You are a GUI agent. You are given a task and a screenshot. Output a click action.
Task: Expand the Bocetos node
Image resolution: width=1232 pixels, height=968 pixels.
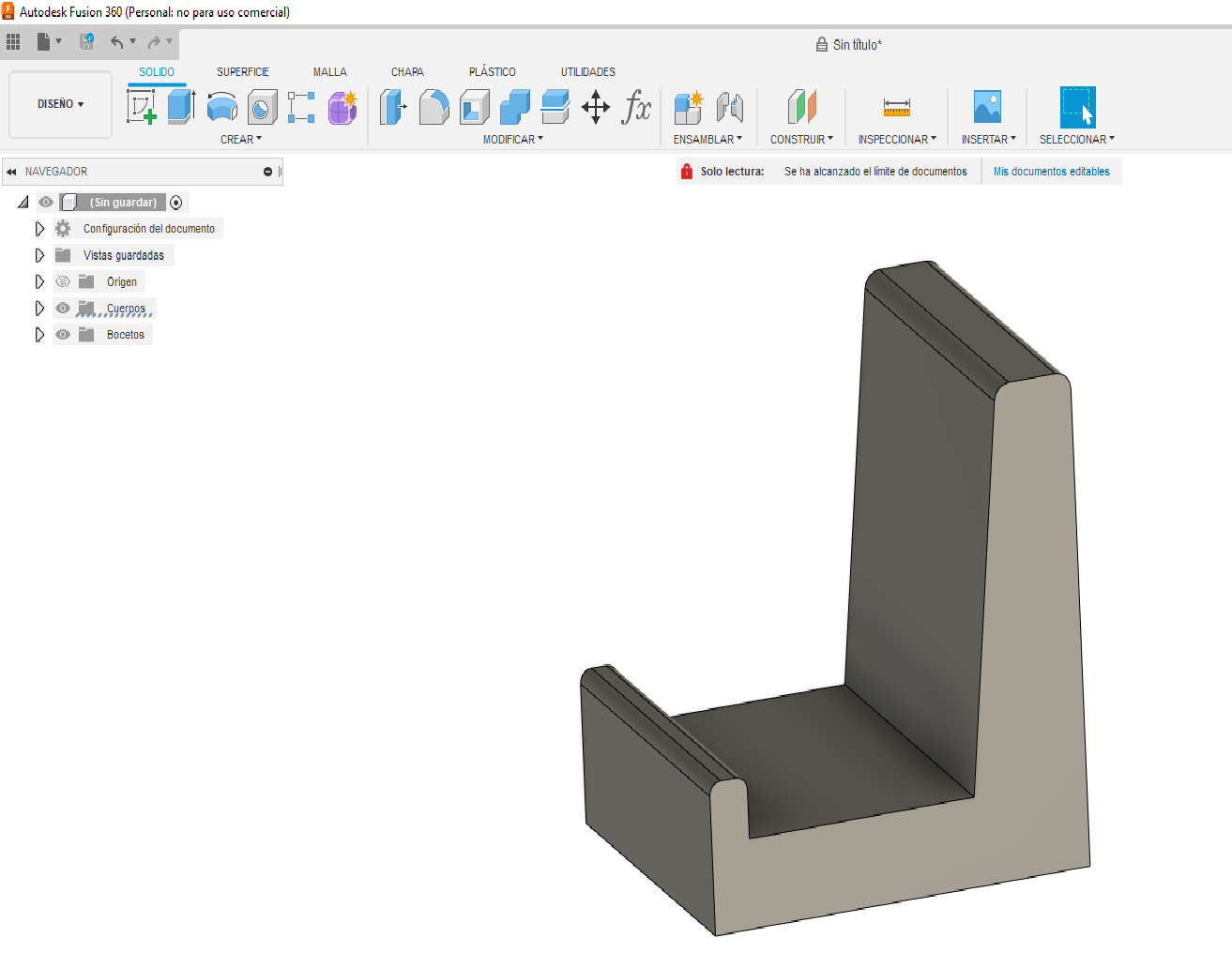39,335
